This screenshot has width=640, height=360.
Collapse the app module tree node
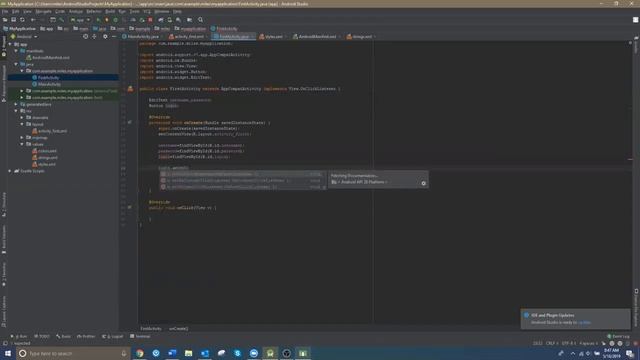coord(10,44)
